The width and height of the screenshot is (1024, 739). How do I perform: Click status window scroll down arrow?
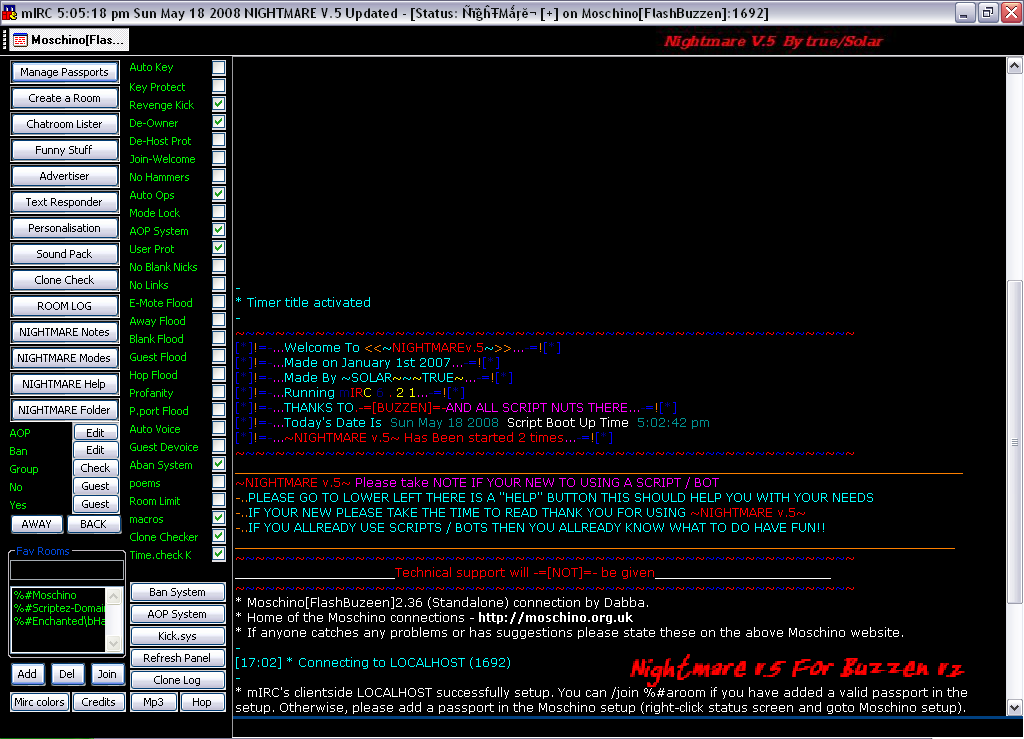pos(1014,707)
